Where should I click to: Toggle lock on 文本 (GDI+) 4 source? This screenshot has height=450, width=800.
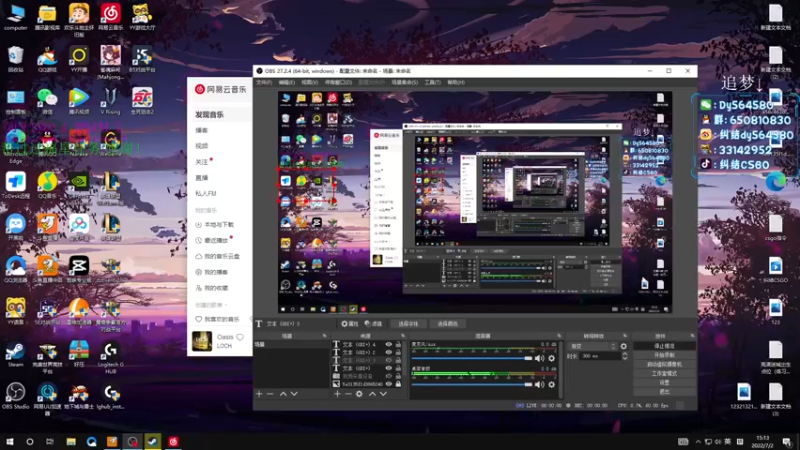(398, 344)
